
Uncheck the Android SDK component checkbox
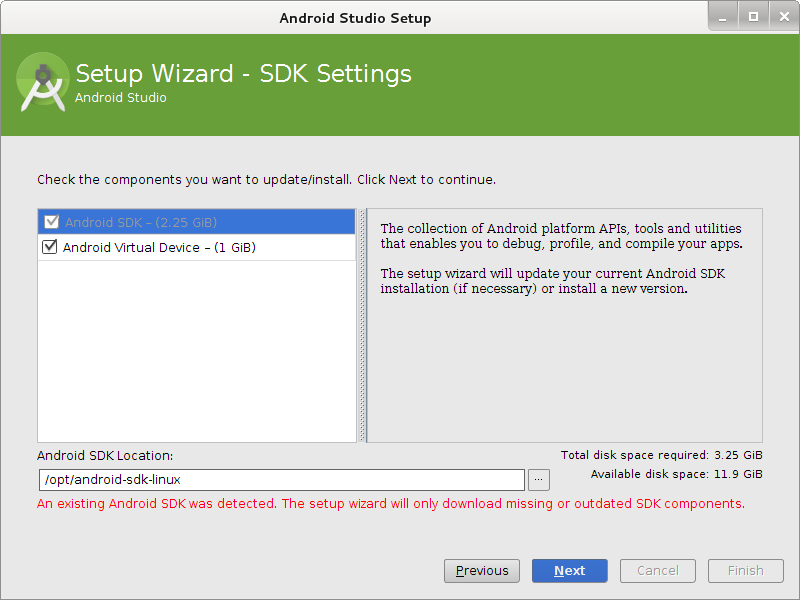(51, 222)
